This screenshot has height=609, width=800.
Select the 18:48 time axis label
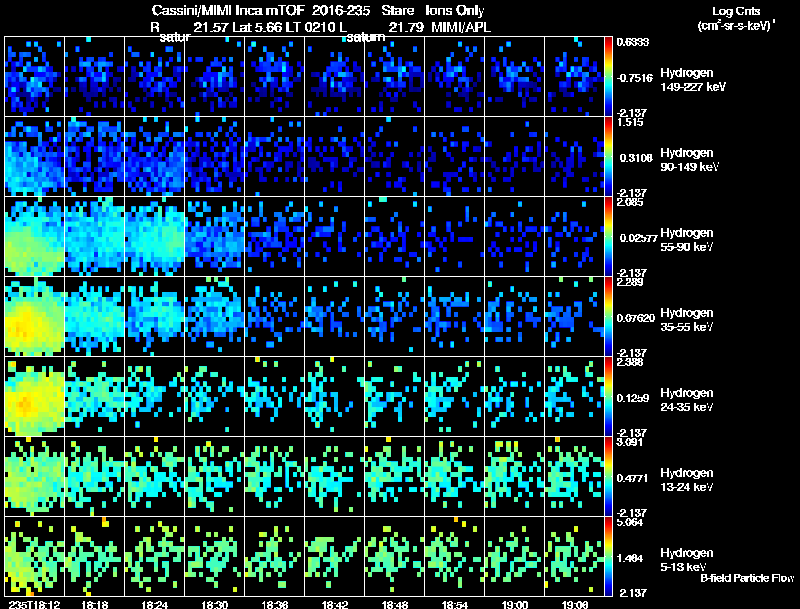click(x=395, y=604)
